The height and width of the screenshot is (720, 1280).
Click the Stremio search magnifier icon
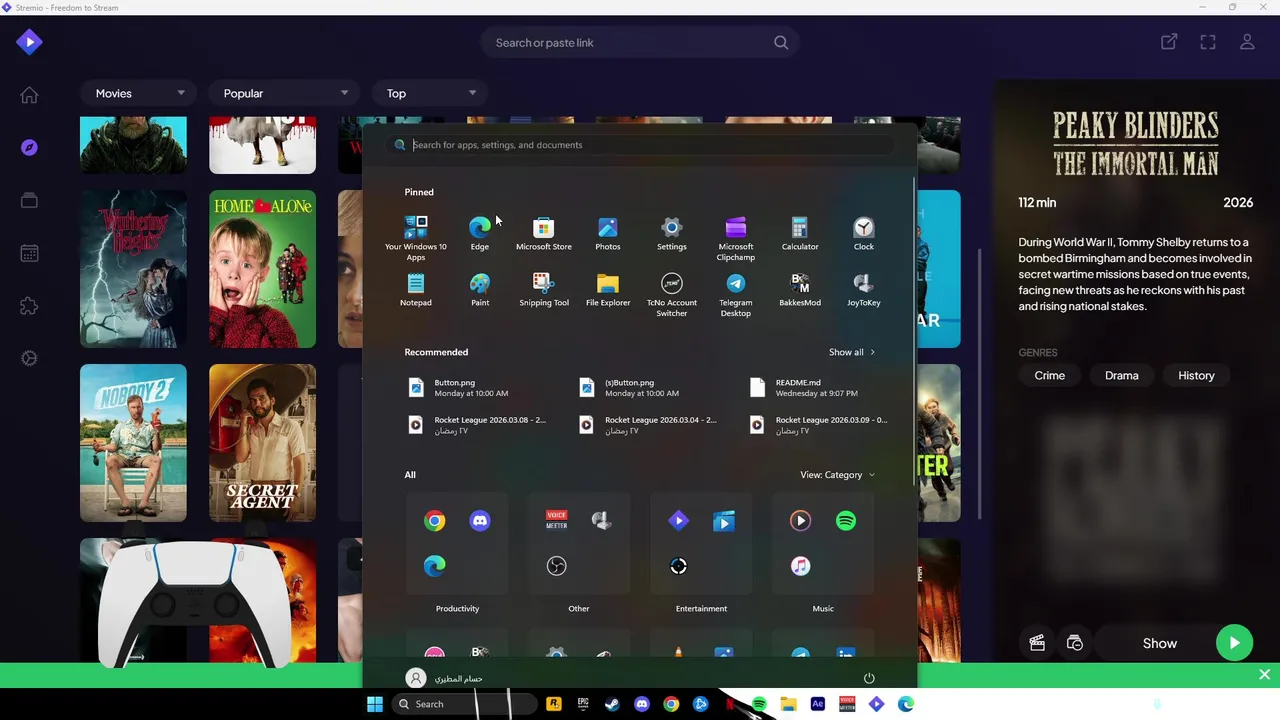pos(781,43)
